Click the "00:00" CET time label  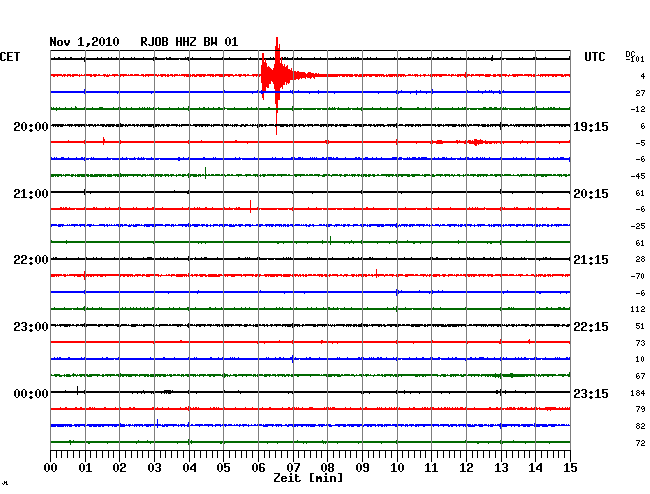coord(31,394)
